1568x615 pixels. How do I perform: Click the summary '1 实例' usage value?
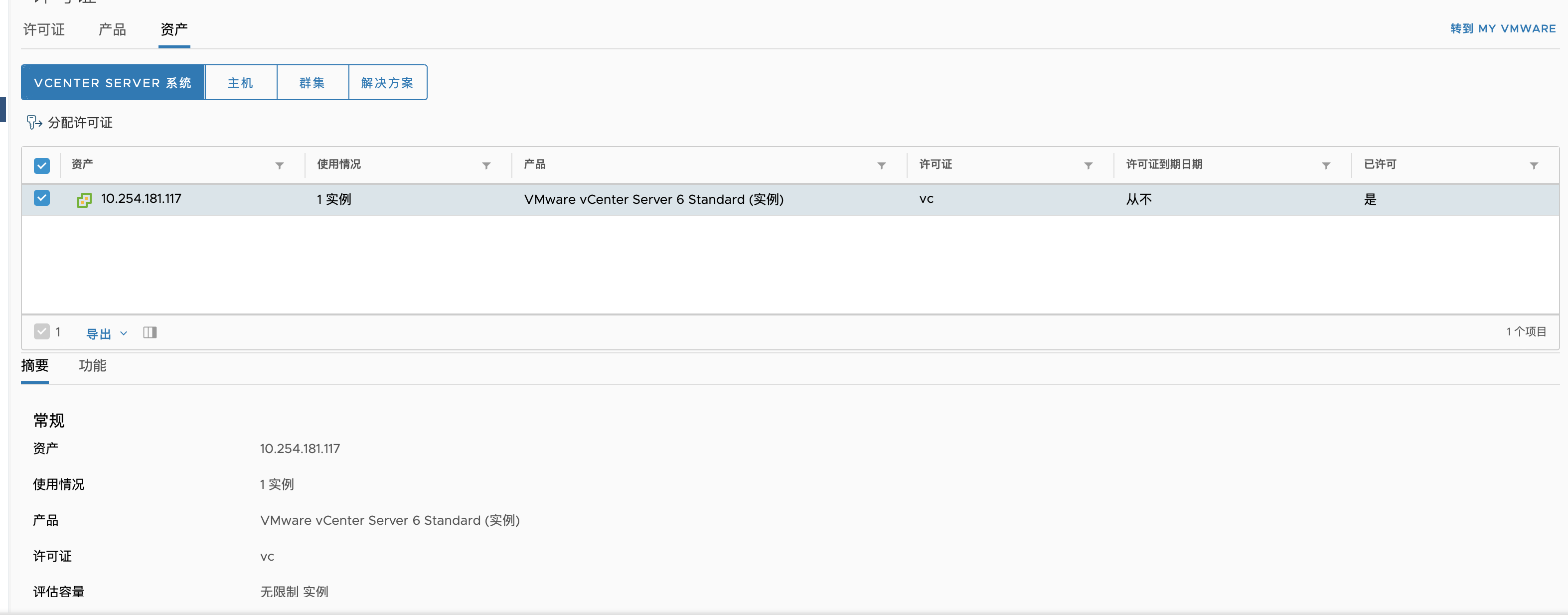(277, 485)
